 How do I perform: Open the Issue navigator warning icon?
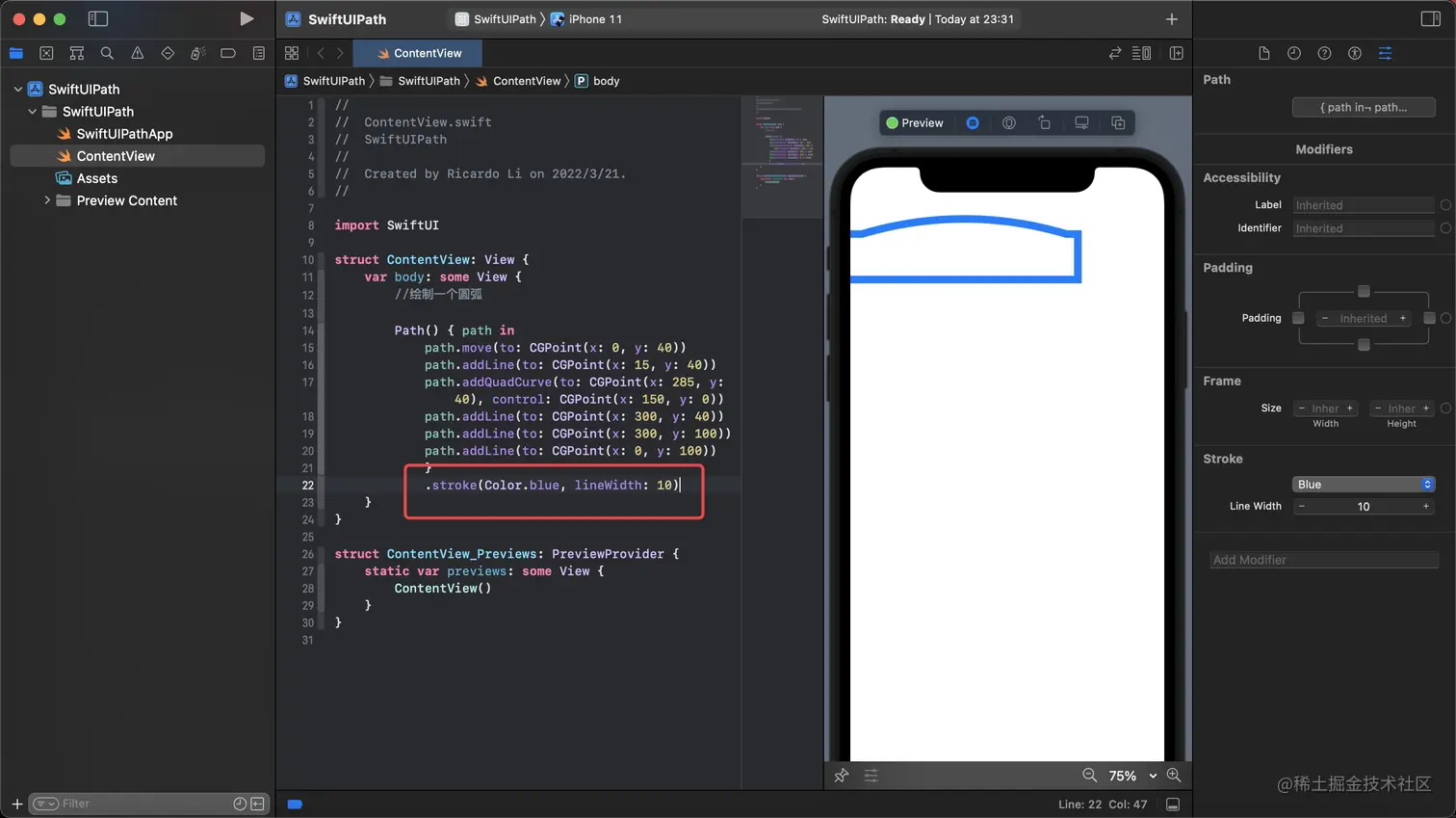pyautogui.click(x=138, y=53)
